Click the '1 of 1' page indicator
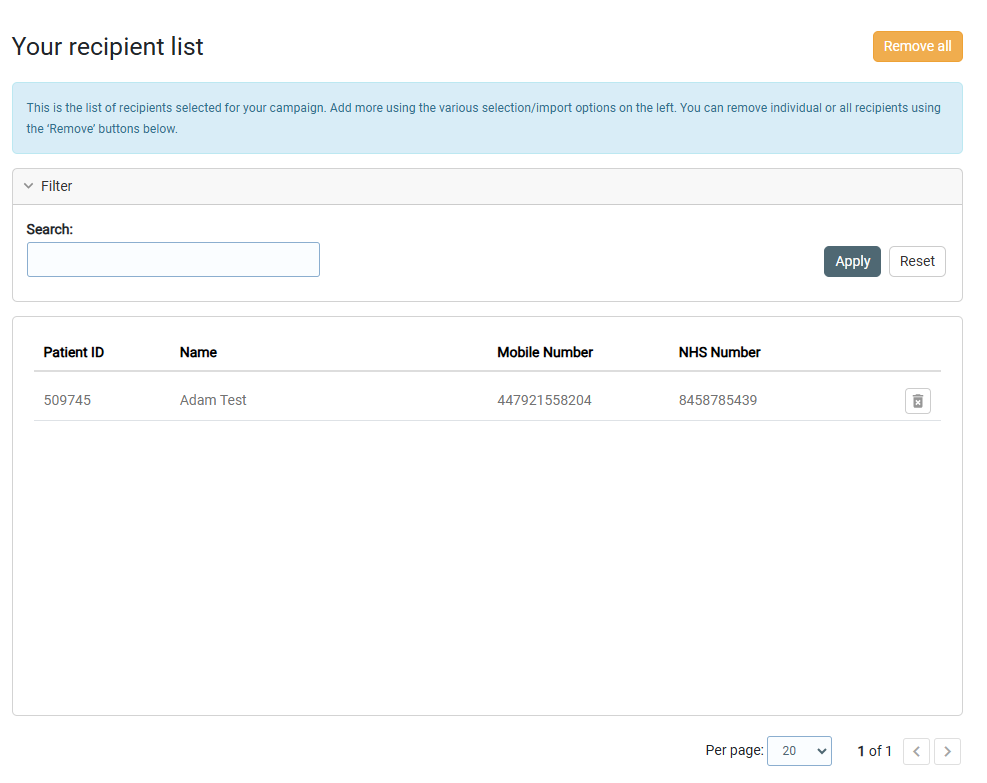987x783 pixels. pos(874,751)
